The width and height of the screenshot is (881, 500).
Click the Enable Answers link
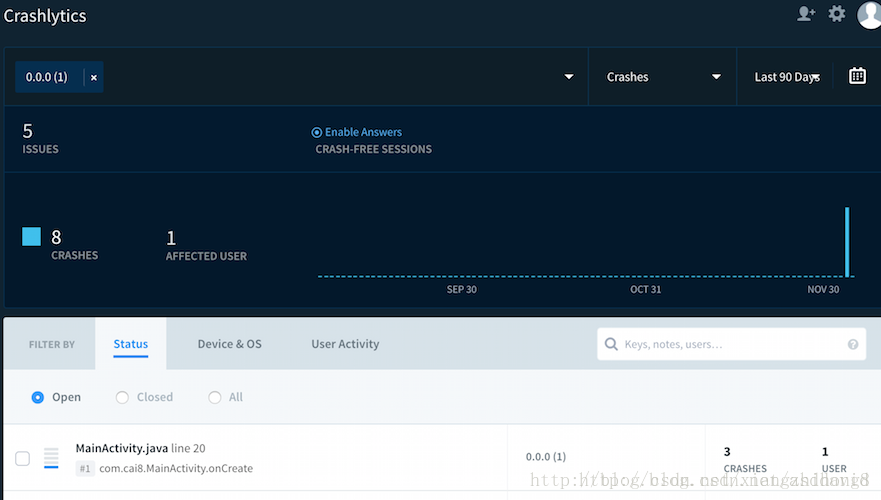click(363, 132)
